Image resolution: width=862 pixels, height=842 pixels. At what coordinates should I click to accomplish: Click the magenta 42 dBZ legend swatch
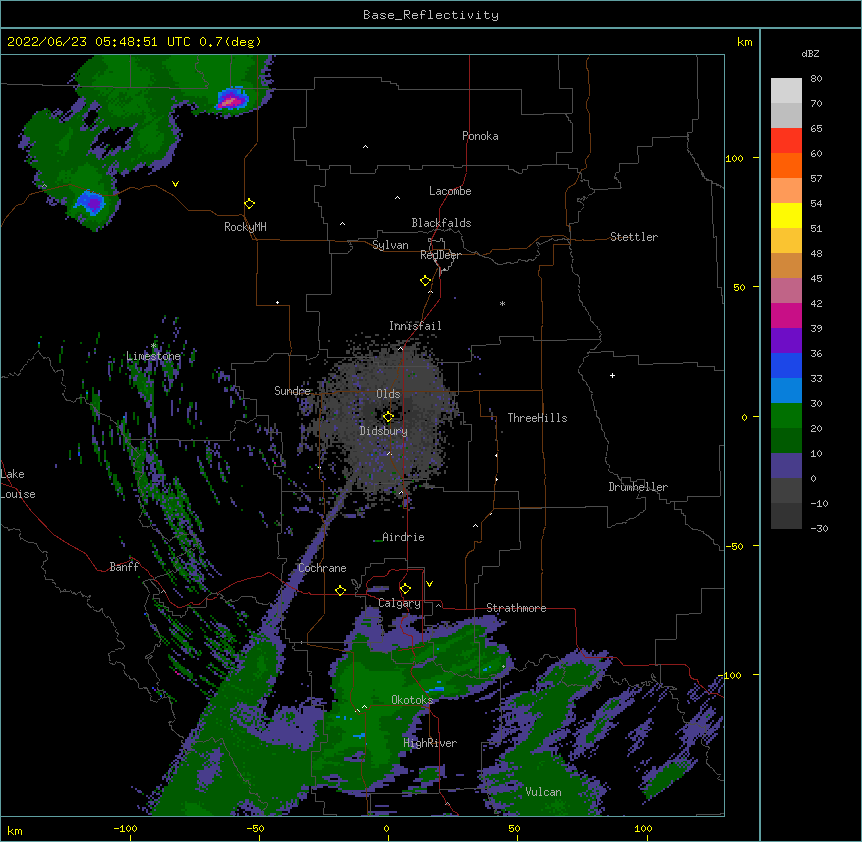786,315
